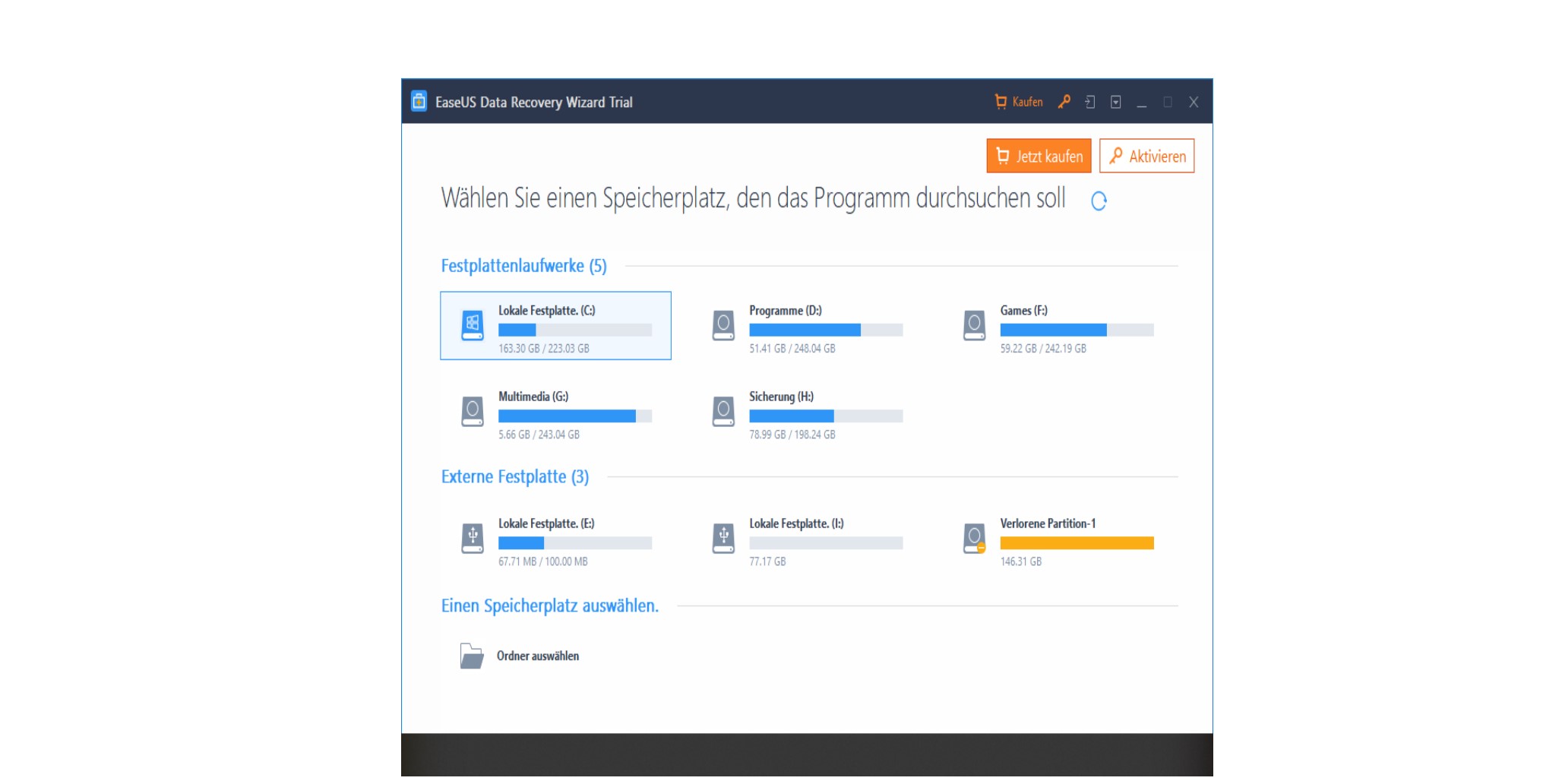The width and height of the screenshot is (1562, 784).
Task: Click the Ordner auswählen folder icon
Action: [472, 656]
